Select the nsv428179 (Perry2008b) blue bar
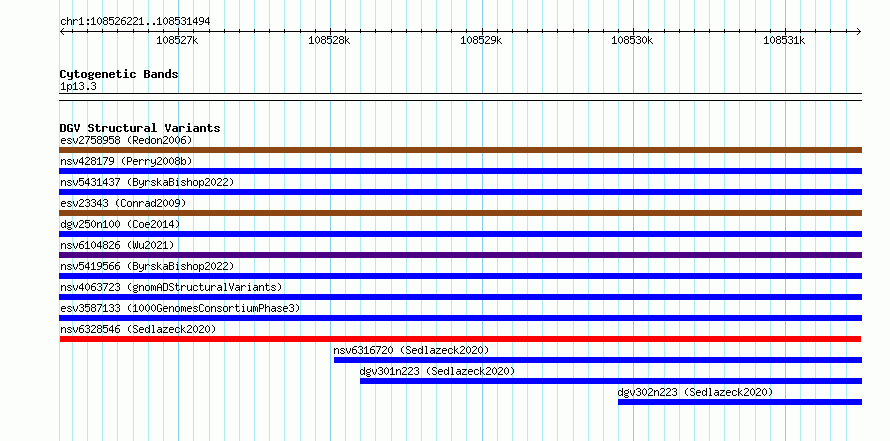 coord(460,171)
